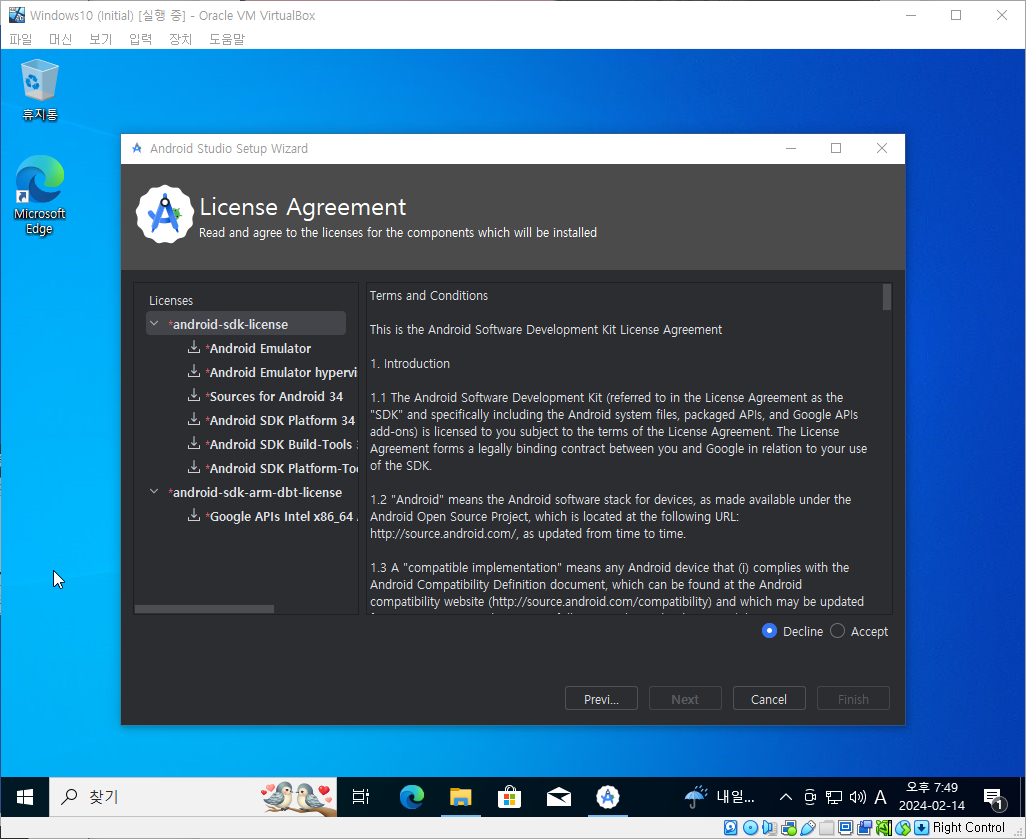The image size is (1026, 839).
Task: Select android-sdk-arm-dbt-license tree row
Action: (246, 491)
